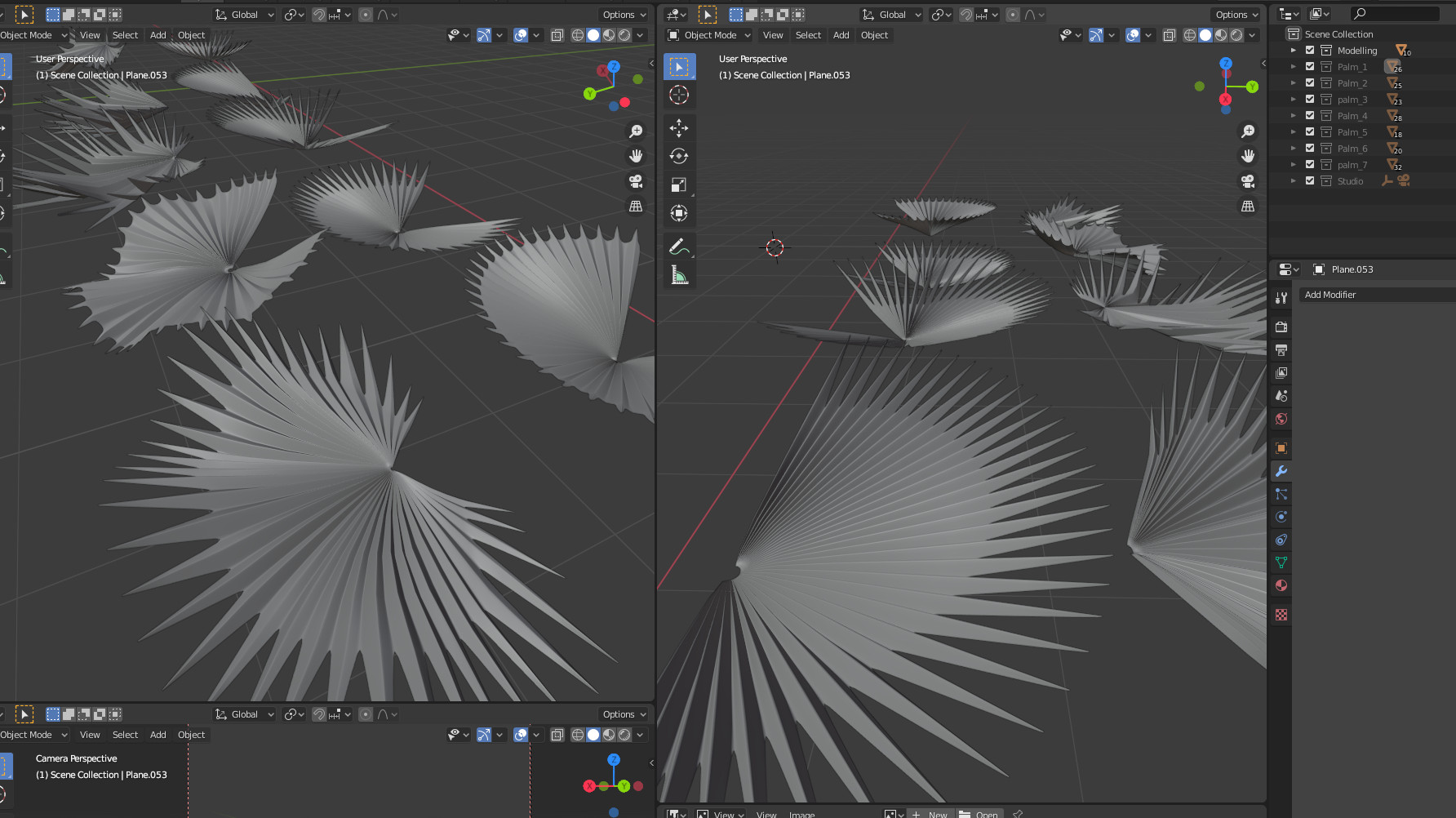The height and width of the screenshot is (818, 1456).
Task: Open Object Mode dropdown in right viewport
Action: point(709,35)
